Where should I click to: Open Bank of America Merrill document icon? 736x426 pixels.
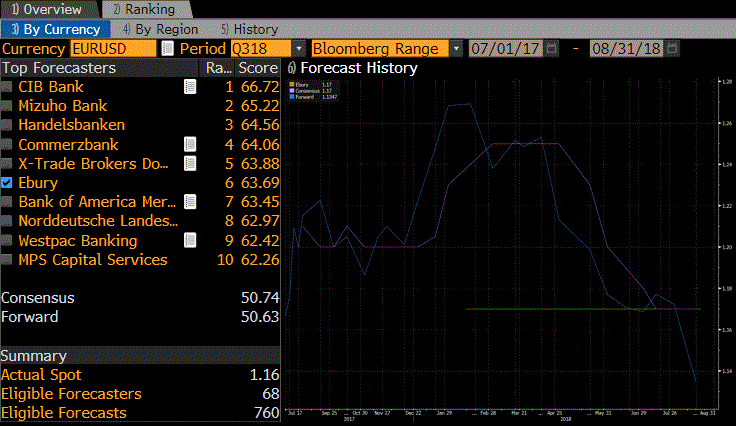190,202
